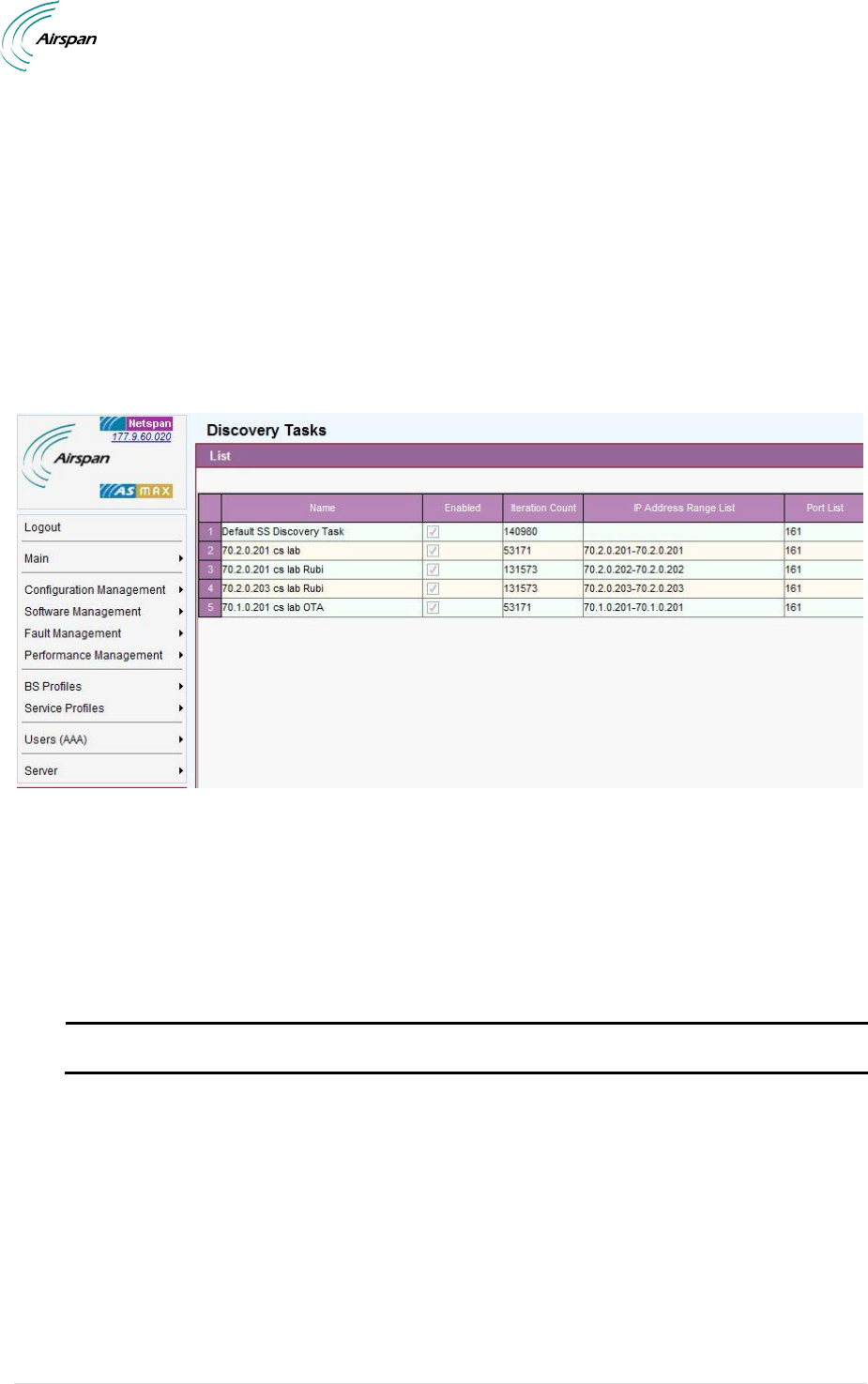Click the List section header bar
868x1384 pixels.
click(x=529, y=456)
